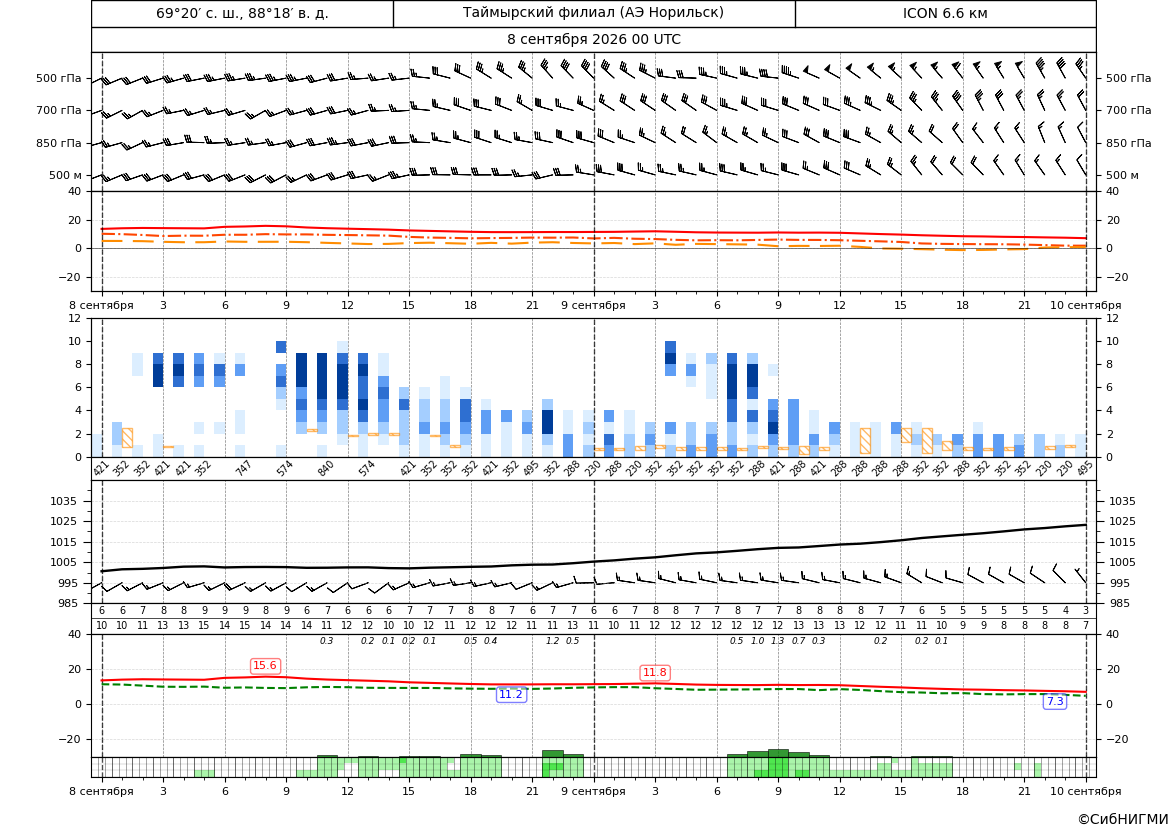Click the 8 сентября label on the bottom axis
The height and width of the screenshot is (827, 1169).
tap(101, 791)
